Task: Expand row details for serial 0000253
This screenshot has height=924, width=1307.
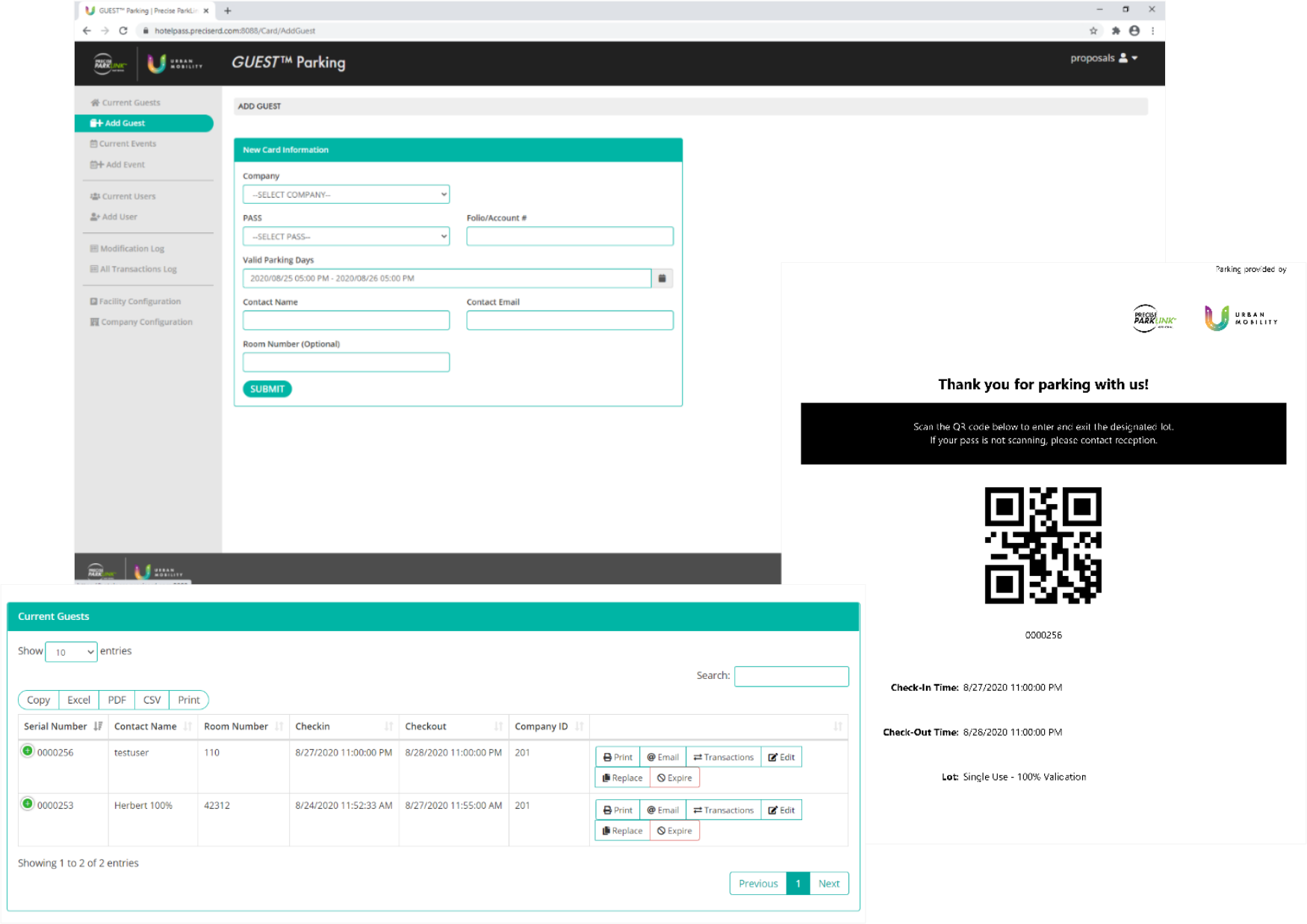Action: coord(28,804)
